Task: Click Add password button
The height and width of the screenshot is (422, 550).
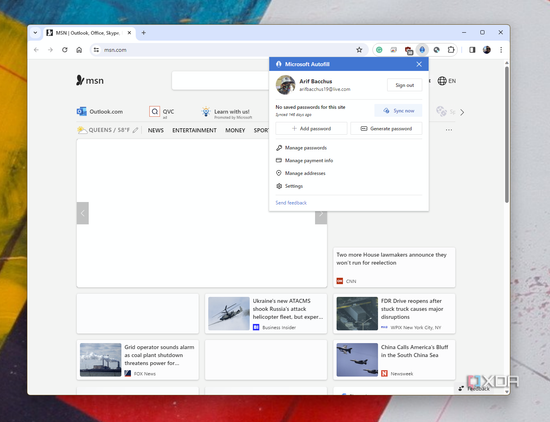Action: point(311,129)
